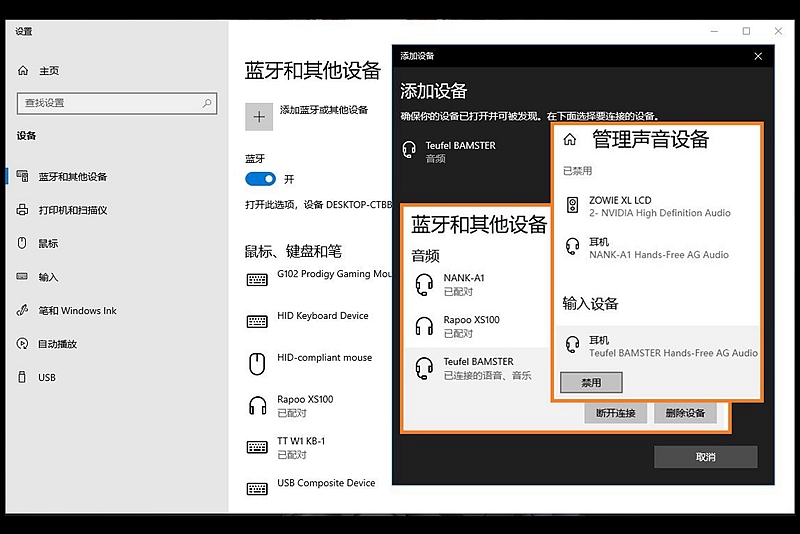Image resolution: width=800 pixels, height=534 pixels.
Task: Click the home icon in 管理声音设备 panel
Action: coord(570,140)
